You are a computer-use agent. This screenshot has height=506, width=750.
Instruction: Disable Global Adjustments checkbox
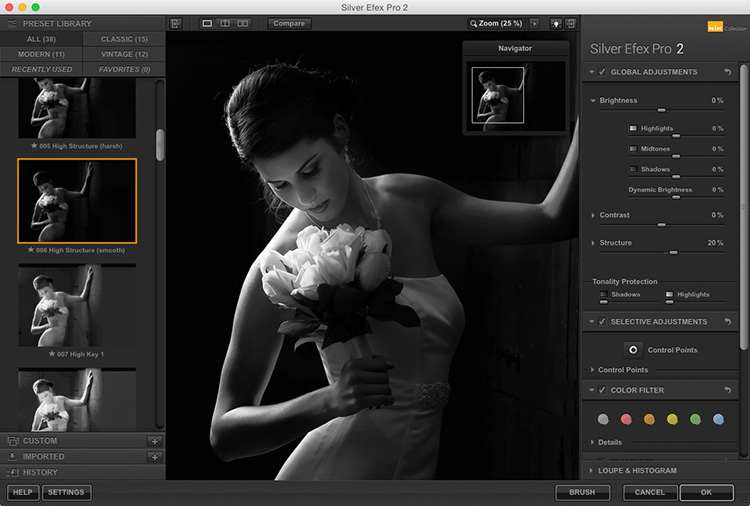(602, 72)
